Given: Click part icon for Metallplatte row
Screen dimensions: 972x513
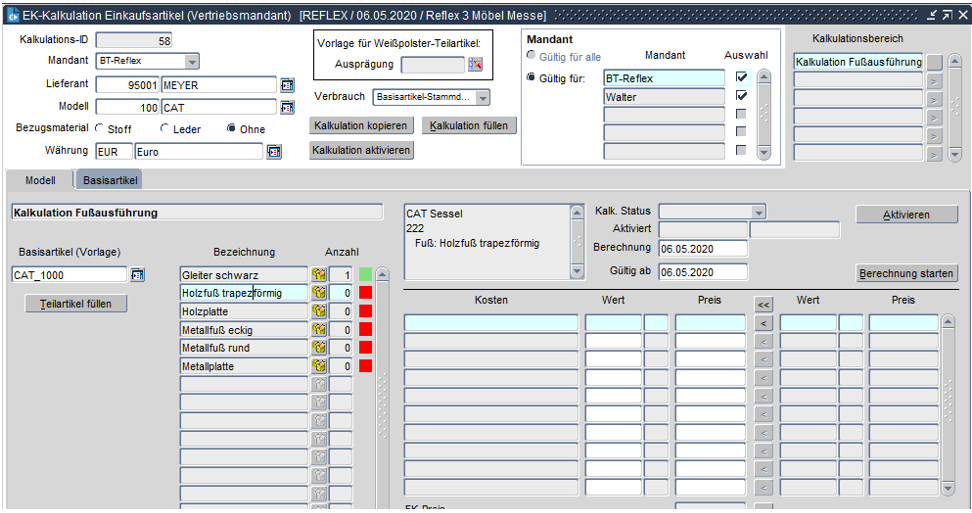Looking at the screenshot, I should coord(319,367).
